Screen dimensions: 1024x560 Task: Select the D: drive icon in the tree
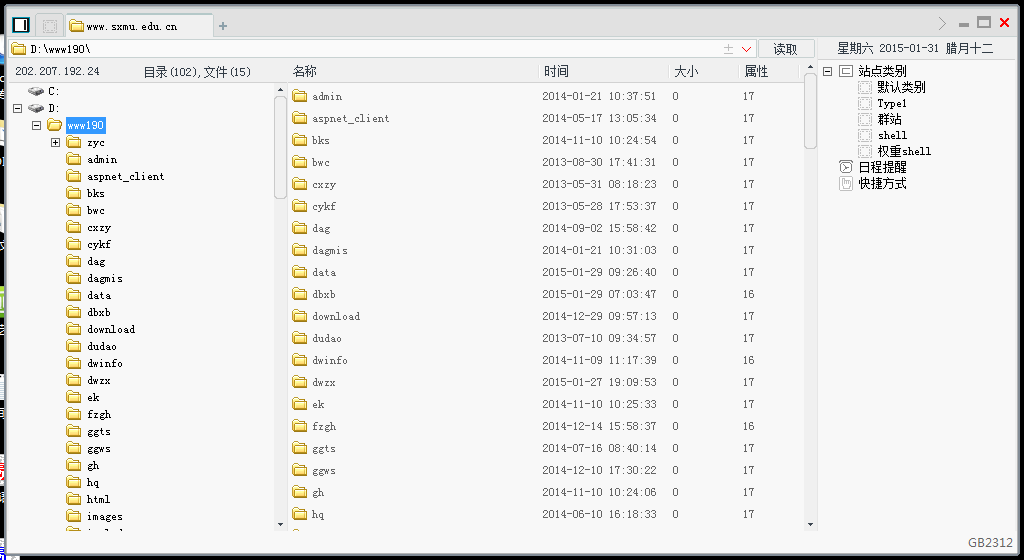coord(36,108)
